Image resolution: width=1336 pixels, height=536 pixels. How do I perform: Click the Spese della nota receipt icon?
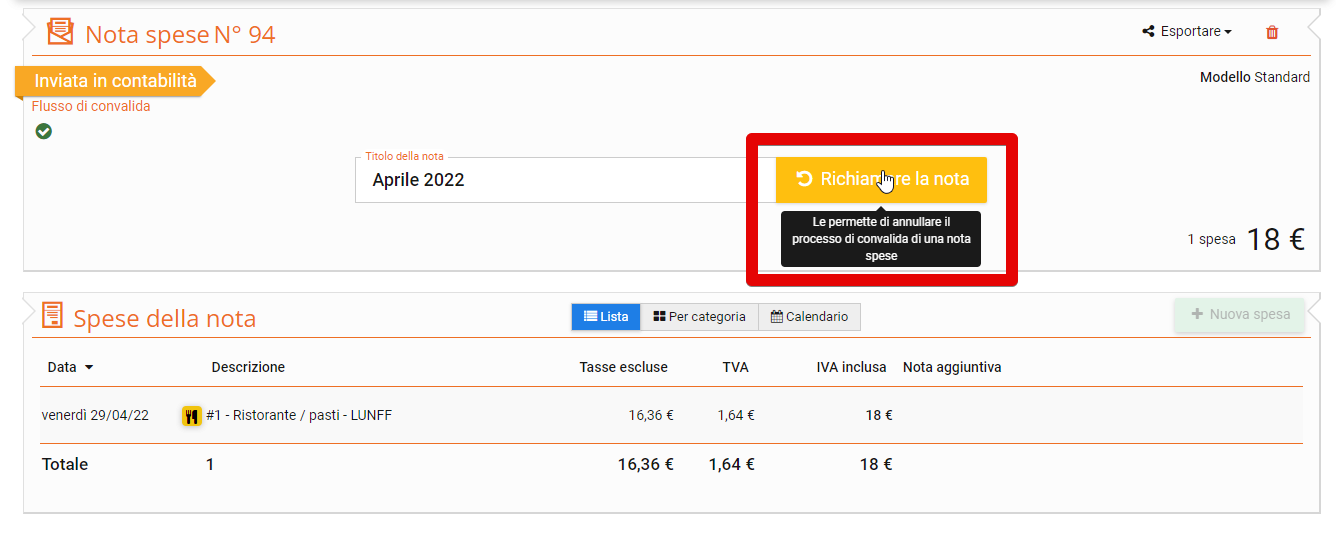tap(52, 315)
